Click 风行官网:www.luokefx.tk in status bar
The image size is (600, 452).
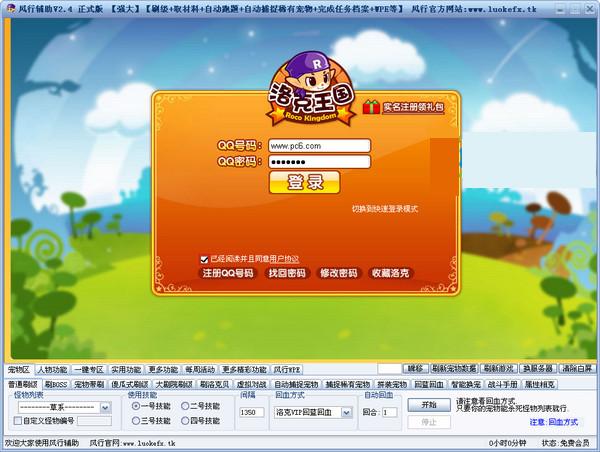click(x=132, y=443)
